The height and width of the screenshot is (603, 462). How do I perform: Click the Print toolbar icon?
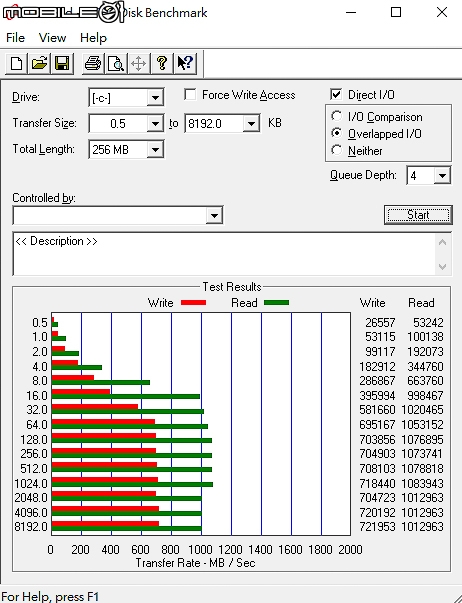click(x=93, y=63)
